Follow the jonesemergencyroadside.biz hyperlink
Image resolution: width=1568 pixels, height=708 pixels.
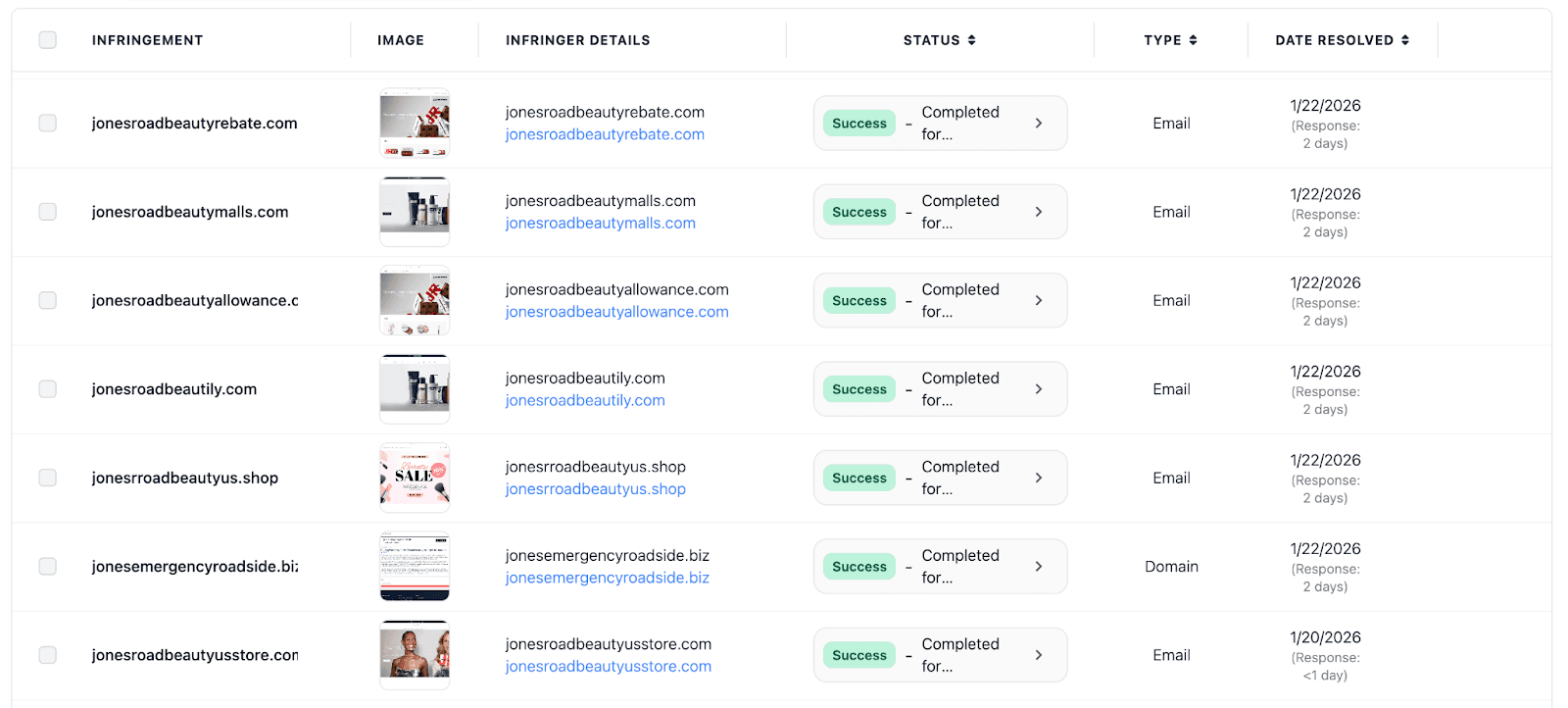click(x=607, y=578)
